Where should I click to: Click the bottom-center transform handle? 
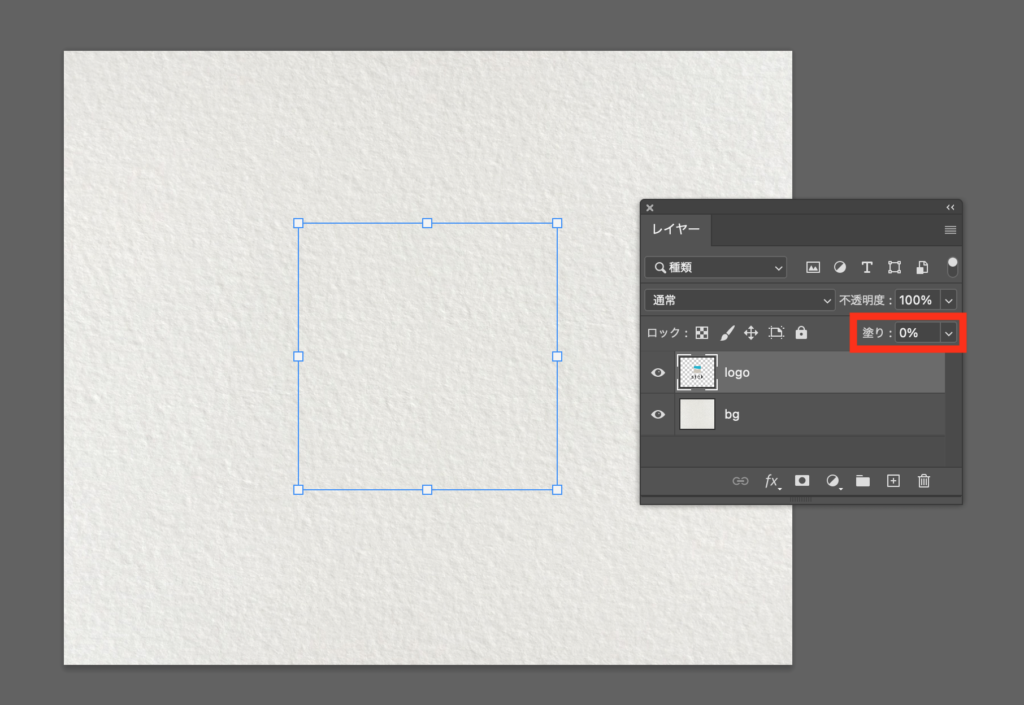[427, 490]
